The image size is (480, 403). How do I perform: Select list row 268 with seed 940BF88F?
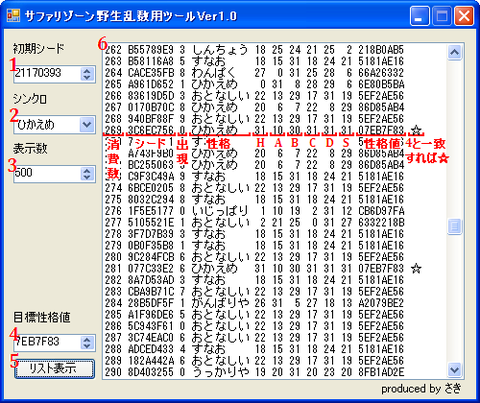click(x=254, y=119)
